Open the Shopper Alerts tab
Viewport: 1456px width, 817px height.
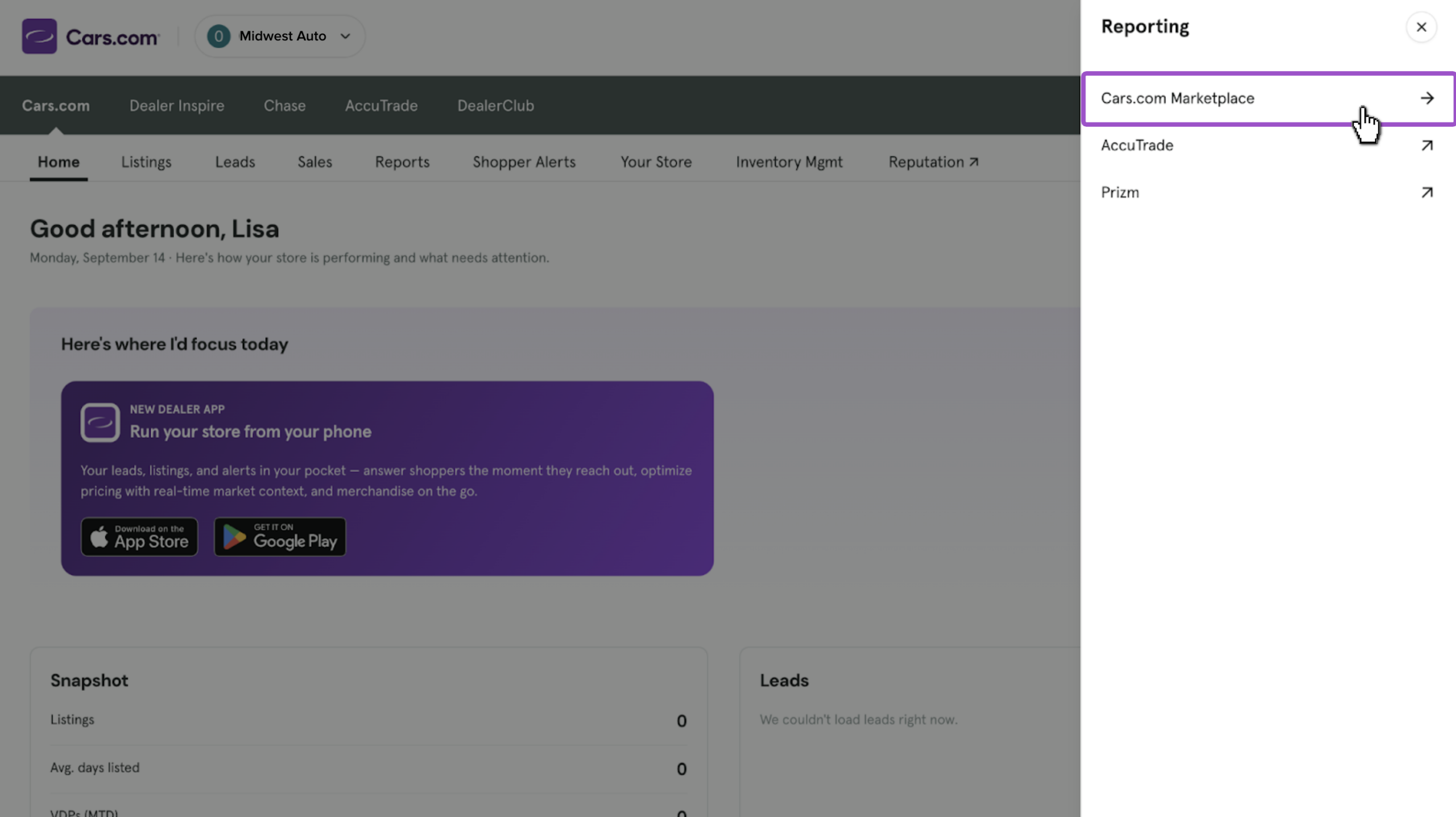(524, 162)
